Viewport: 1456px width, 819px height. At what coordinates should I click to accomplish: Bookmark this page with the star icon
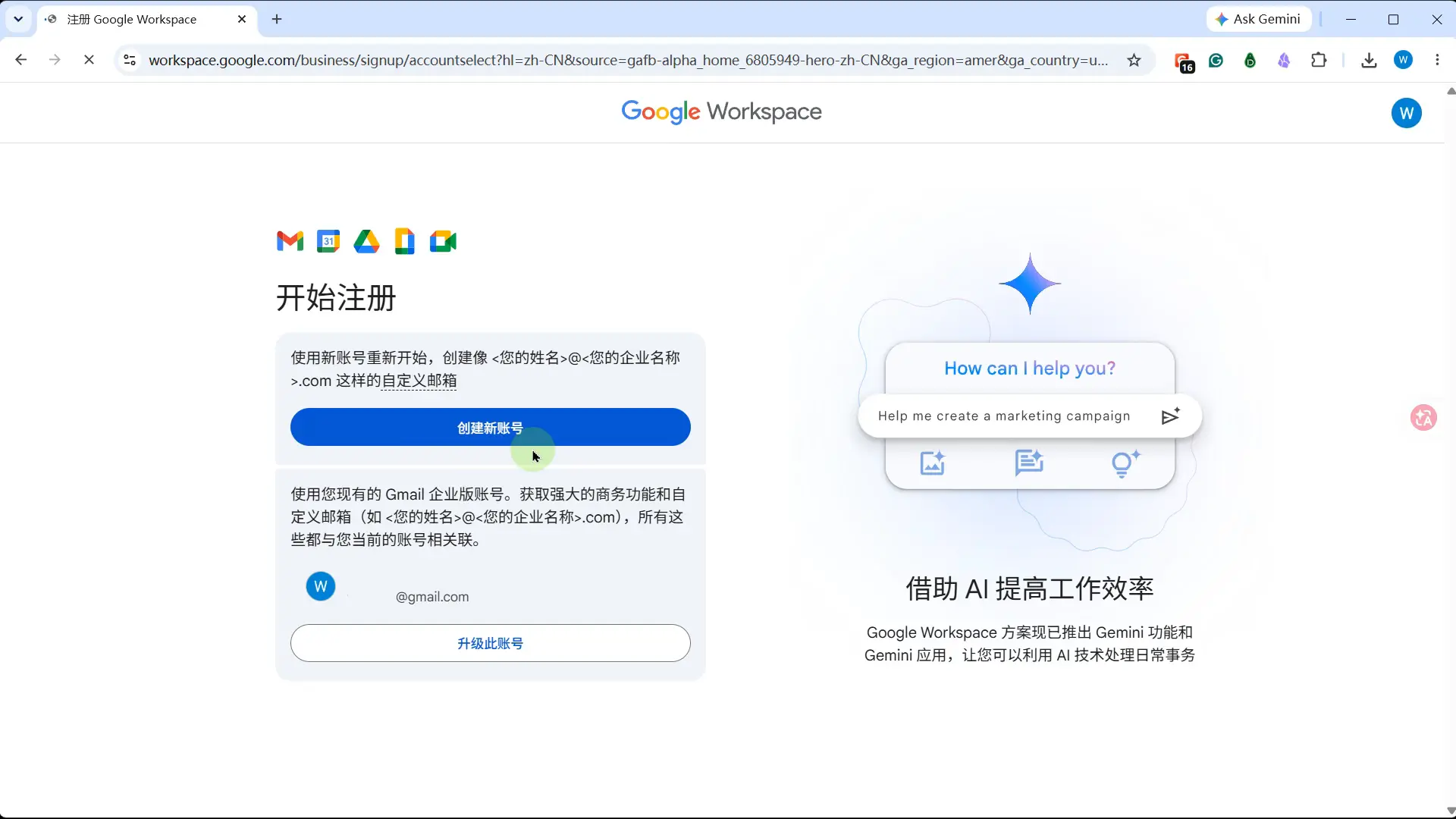click(1134, 61)
